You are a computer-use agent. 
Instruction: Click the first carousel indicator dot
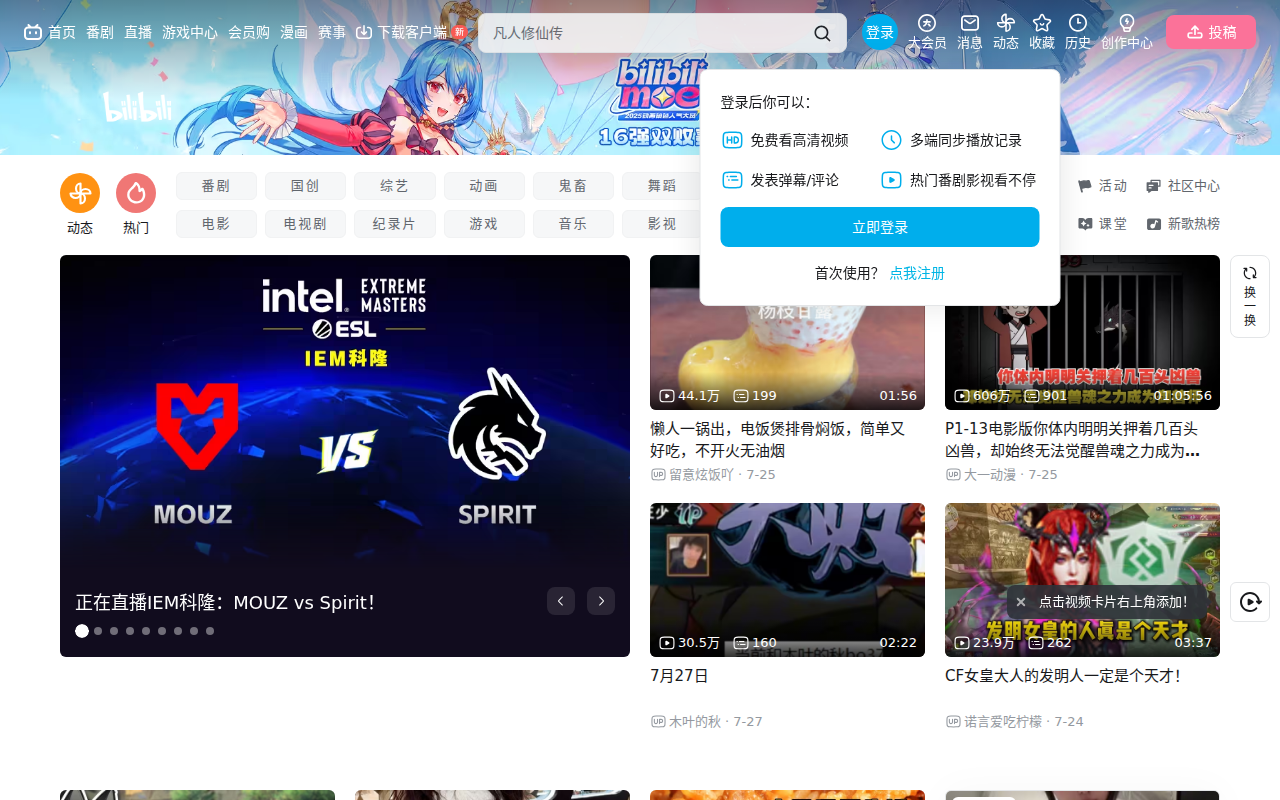[82, 631]
